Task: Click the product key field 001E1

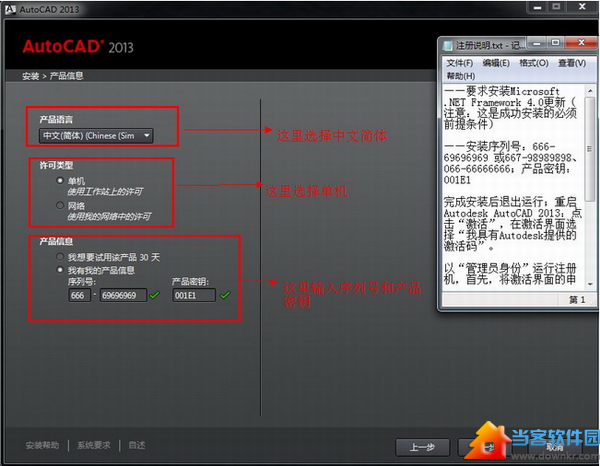Action: tap(194, 295)
